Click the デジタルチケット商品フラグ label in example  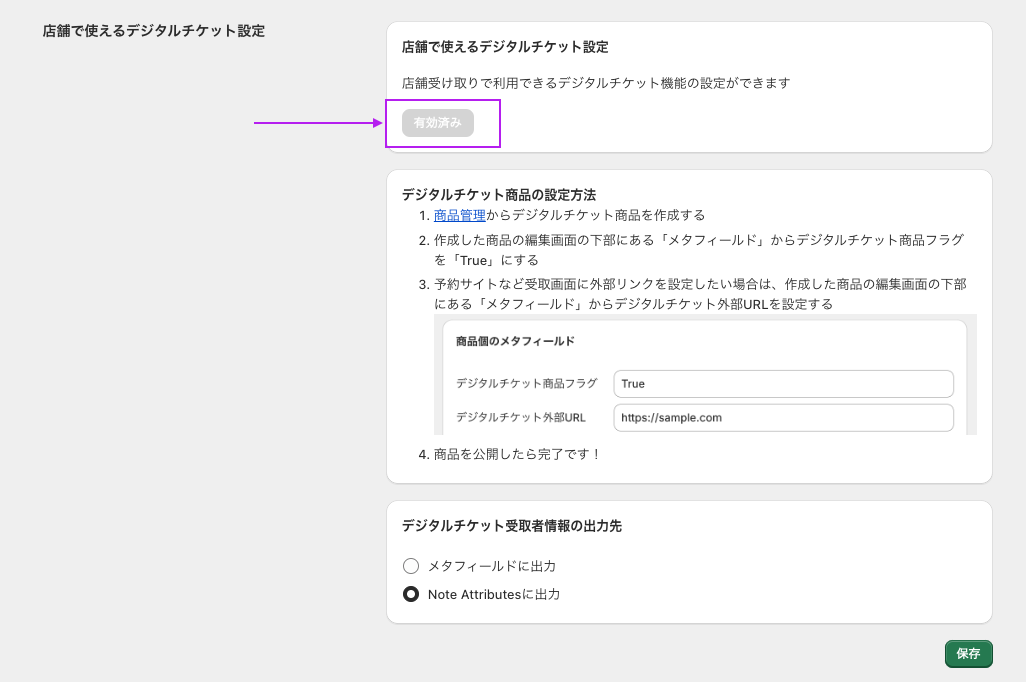[526, 384]
